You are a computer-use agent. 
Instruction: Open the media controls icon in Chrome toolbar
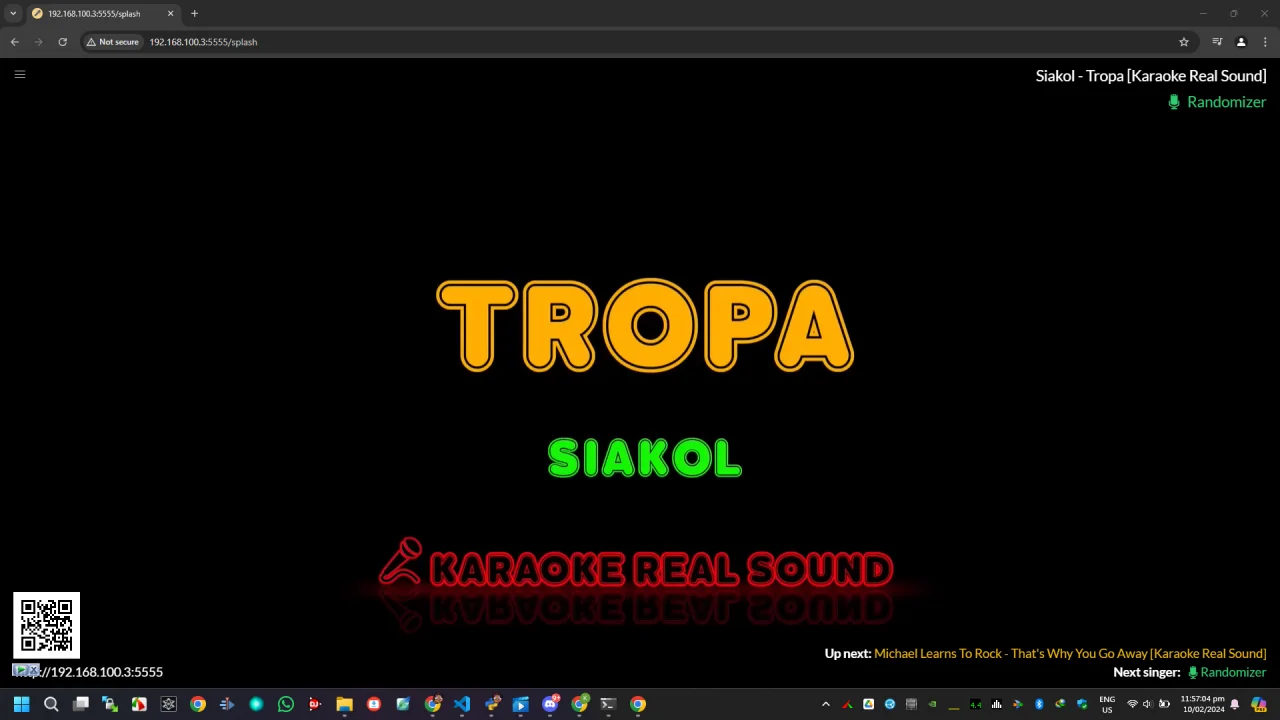point(1217,42)
